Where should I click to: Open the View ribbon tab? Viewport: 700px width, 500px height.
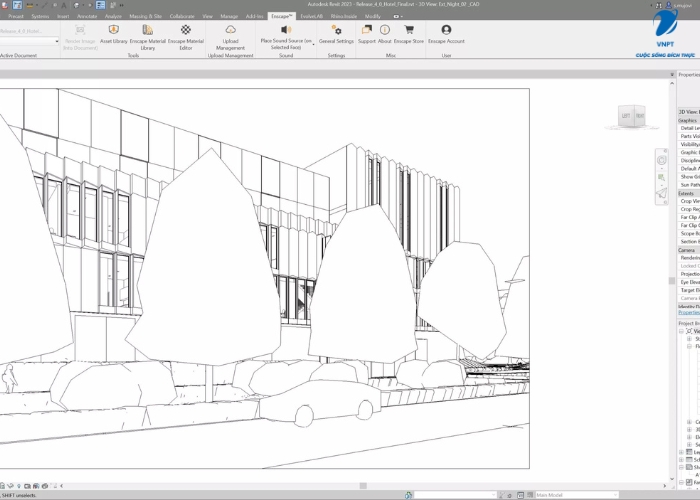pos(208,16)
